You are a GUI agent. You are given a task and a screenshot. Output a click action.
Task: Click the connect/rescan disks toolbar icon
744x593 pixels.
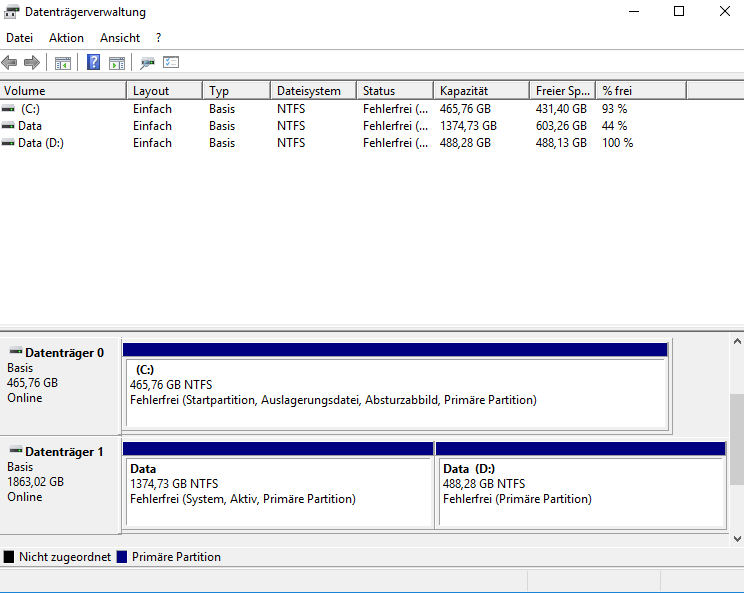pos(147,63)
